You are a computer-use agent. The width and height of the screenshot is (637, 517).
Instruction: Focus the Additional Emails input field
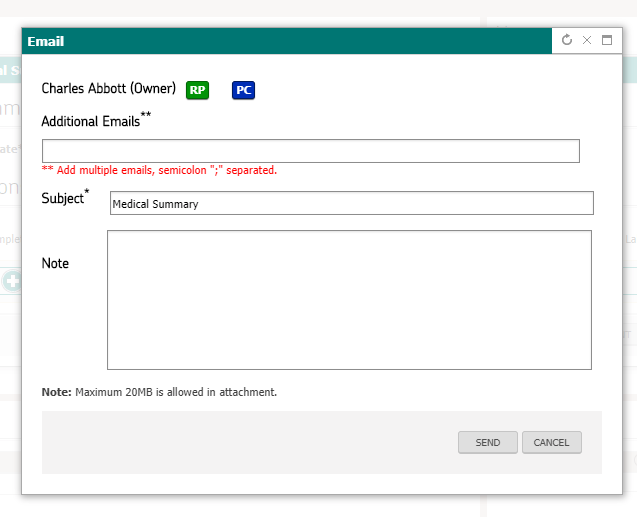tap(311, 151)
